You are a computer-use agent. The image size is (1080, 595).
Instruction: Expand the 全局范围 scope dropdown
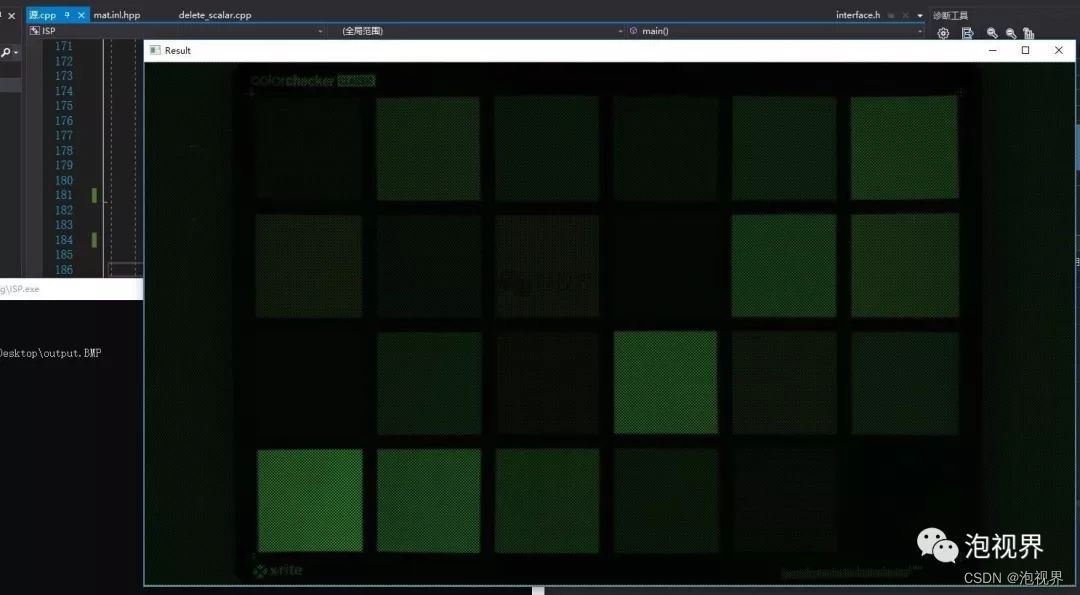click(621, 31)
